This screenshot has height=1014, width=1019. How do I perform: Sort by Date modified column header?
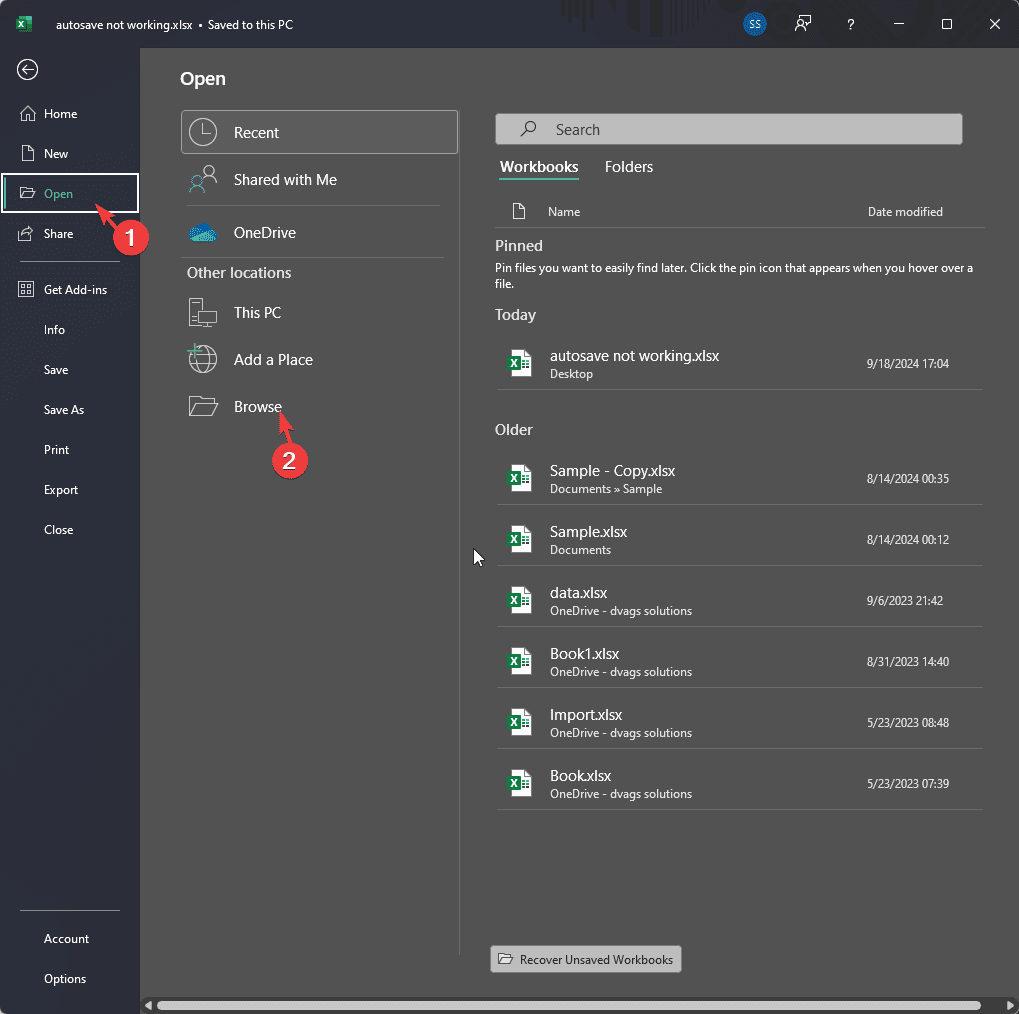[905, 211]
